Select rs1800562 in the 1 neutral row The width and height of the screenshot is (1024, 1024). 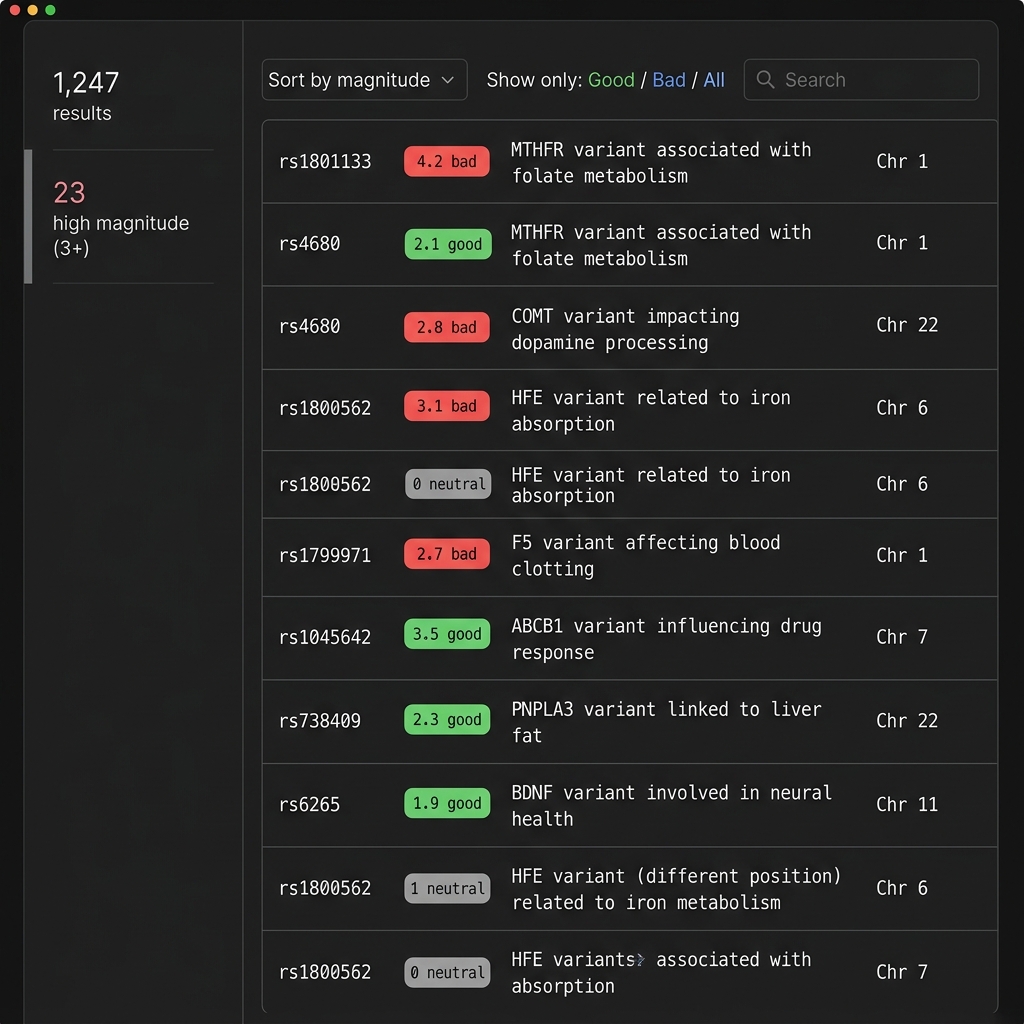coord(325,888)
